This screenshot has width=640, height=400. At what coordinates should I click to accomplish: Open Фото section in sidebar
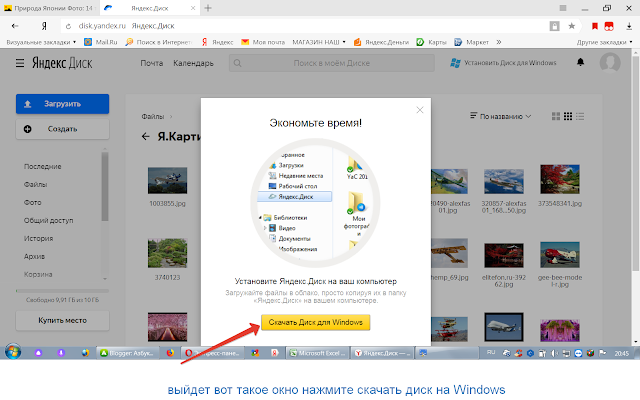pyautogui.click(x=33, y=202)
